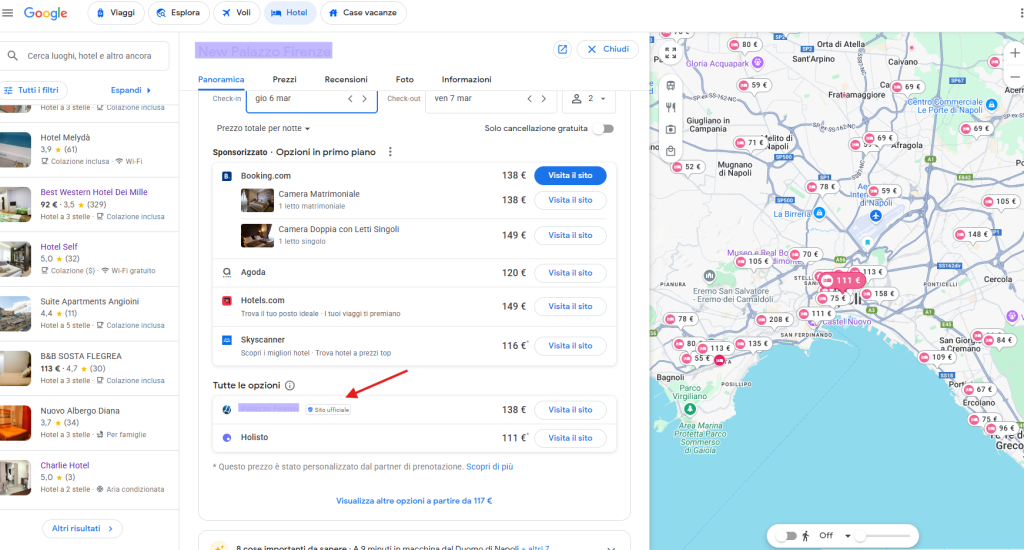Click Booking.com Visita il sito button
1024x550 pixels.
coord(570,176)
